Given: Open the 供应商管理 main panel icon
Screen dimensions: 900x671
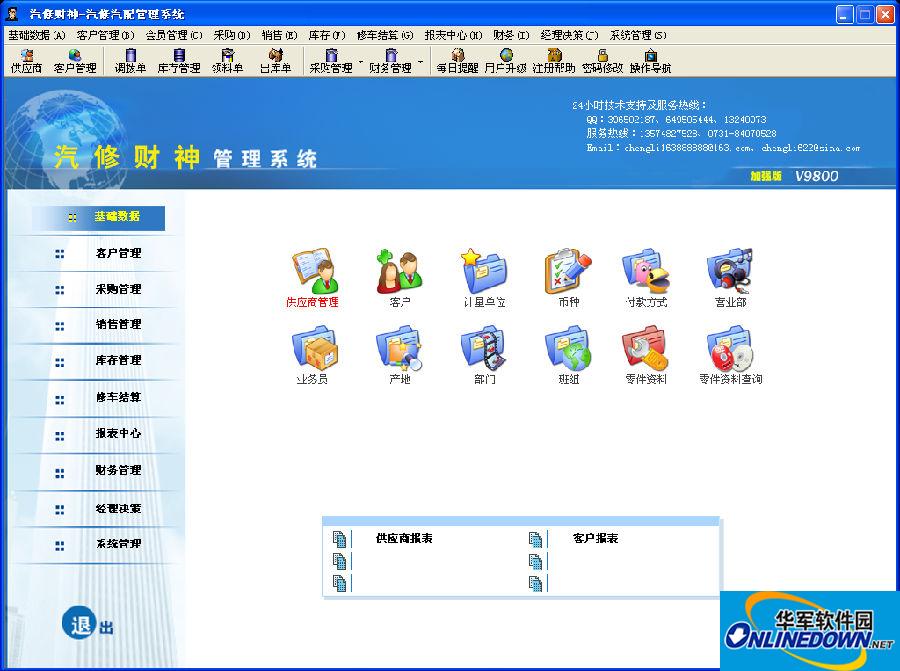Looking at the screenshot, I should (313, 278).
